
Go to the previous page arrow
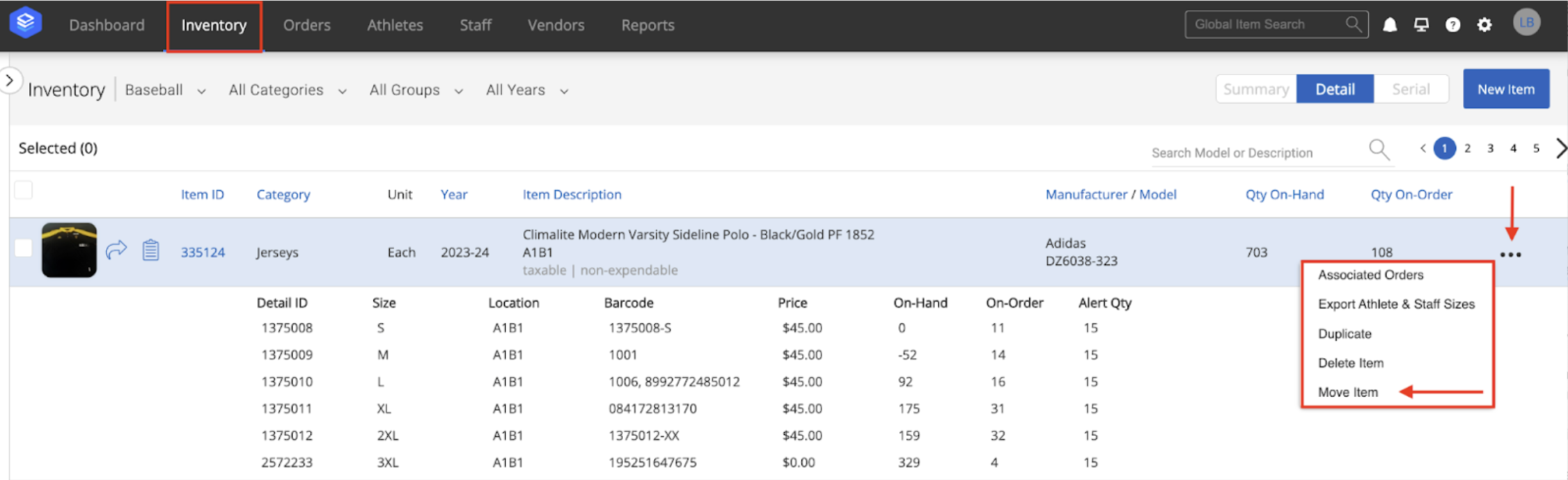[1423, 148]
